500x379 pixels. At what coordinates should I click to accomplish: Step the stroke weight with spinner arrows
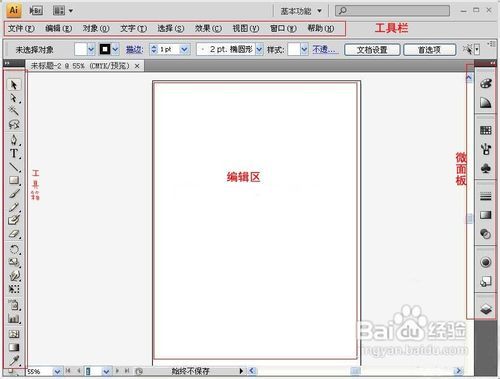[154, 50]
